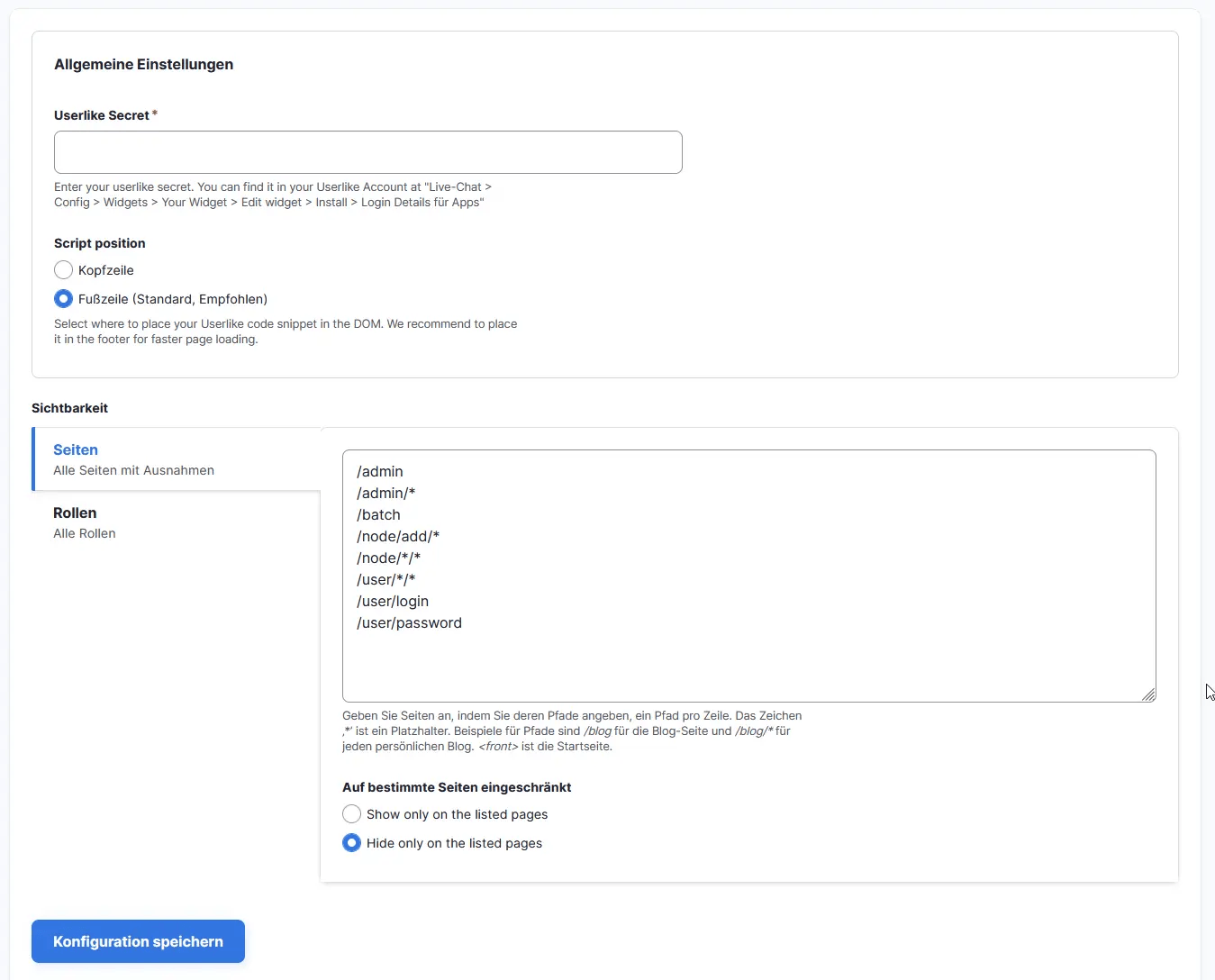Click the "Userlike Secret" field label

coord(101,114)
